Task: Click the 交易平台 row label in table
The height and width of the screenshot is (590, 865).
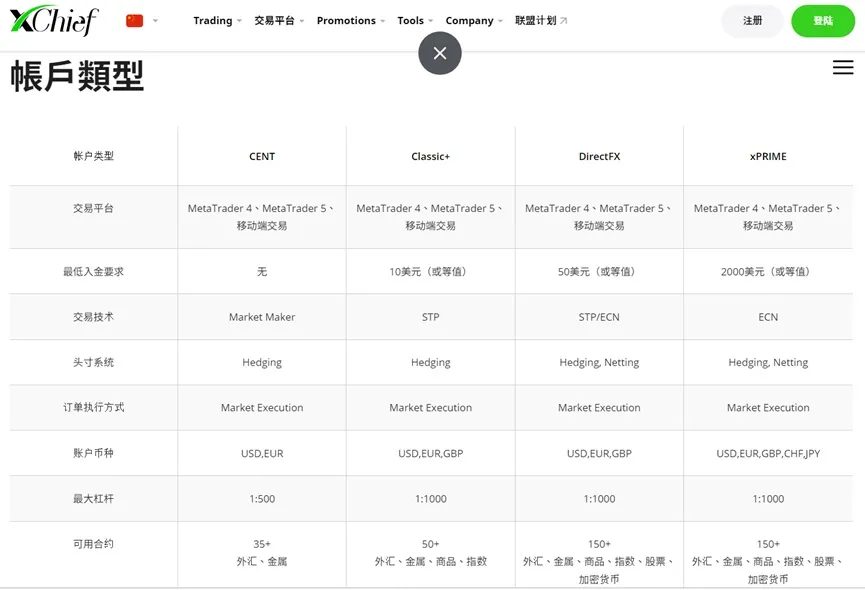Action: click(x=93, y=208)
